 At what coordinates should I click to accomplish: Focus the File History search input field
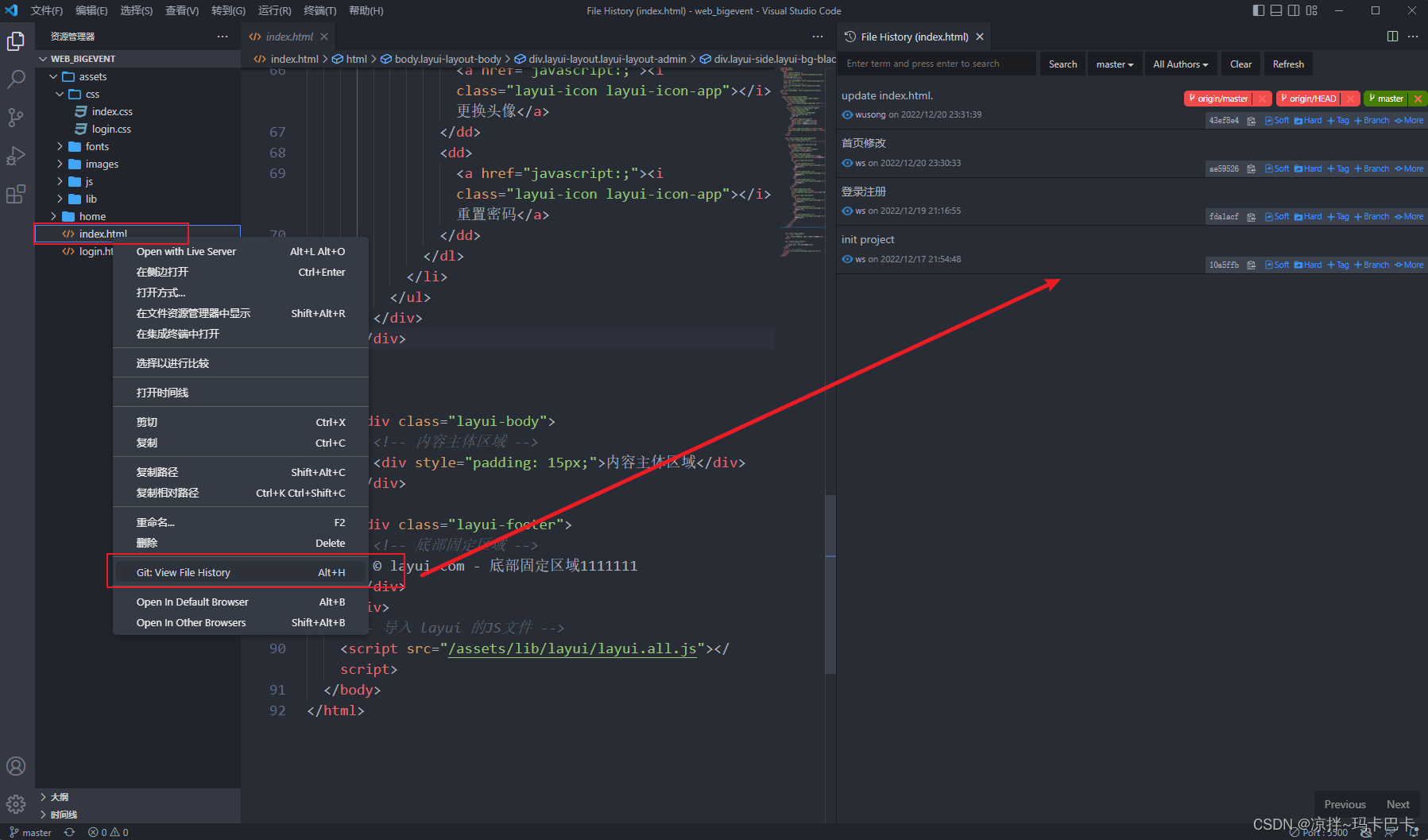pyautogui.click(x=938, y=64)
